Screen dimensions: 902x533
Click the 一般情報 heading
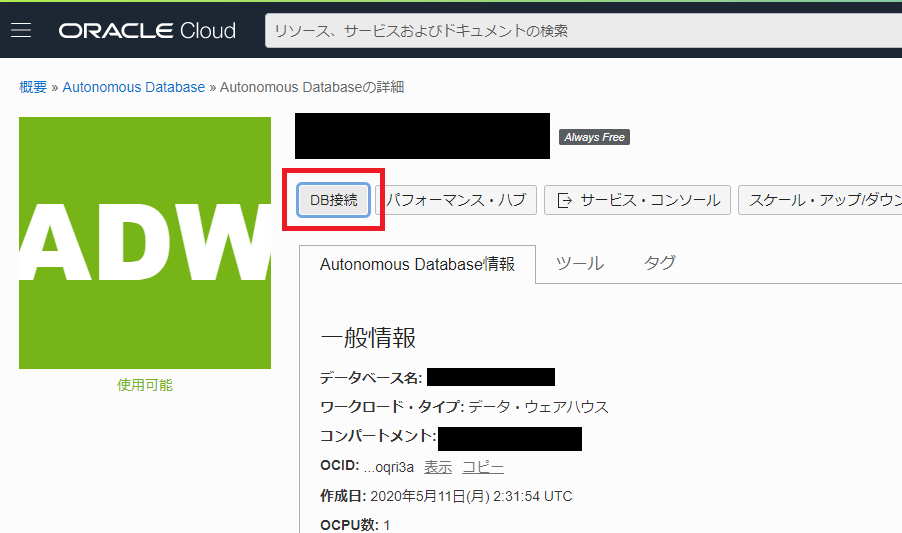[x=368, y=338]
